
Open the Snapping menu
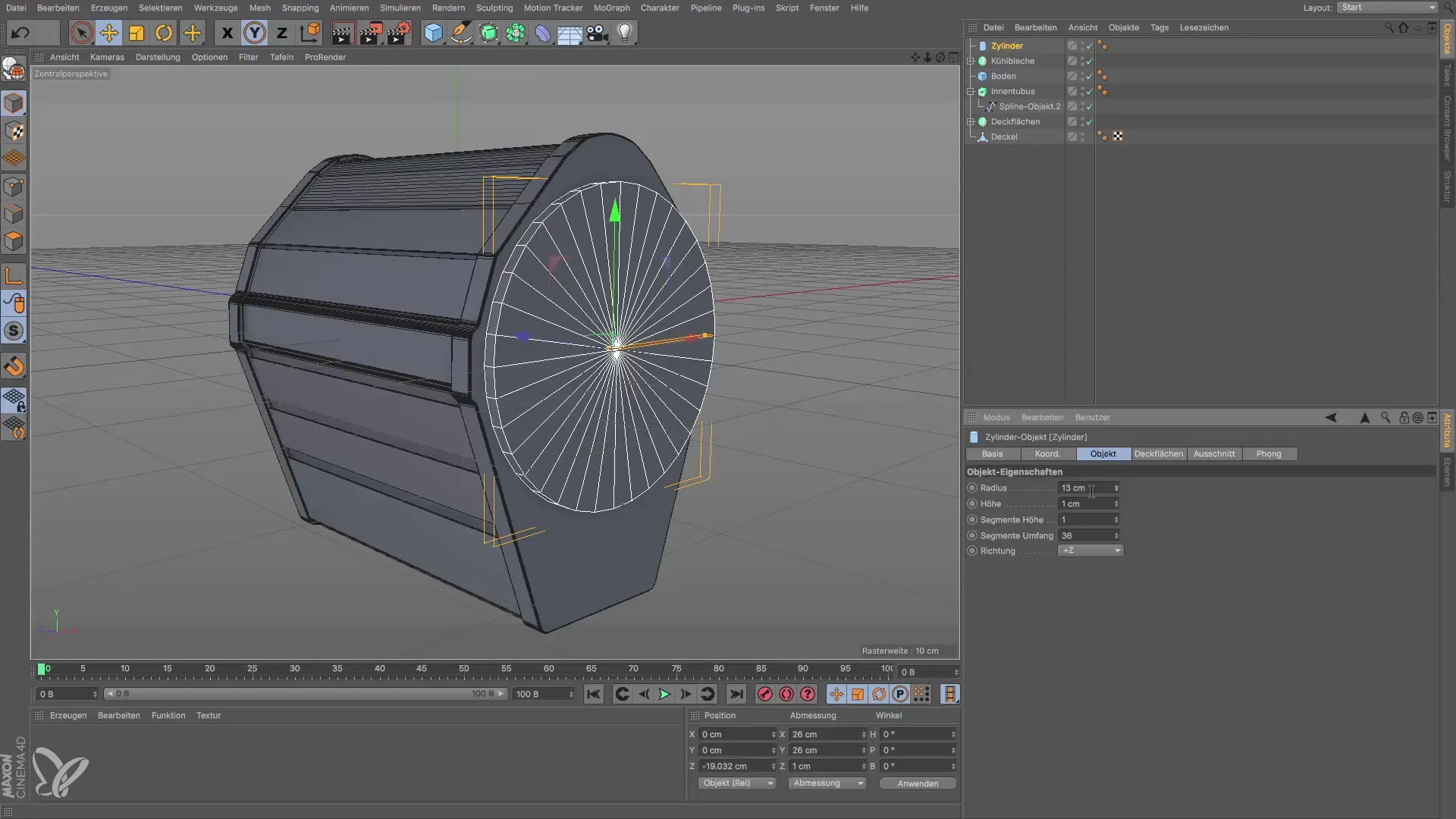pos(300,8)
